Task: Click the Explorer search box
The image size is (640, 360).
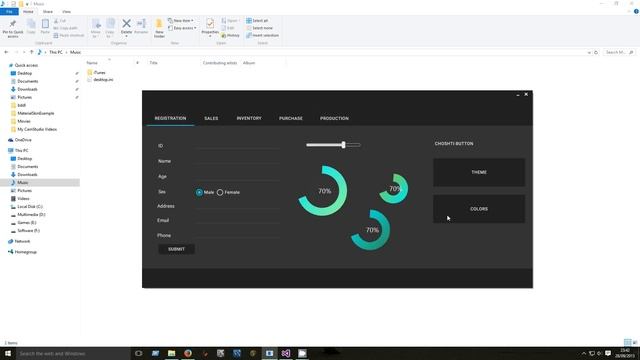Action: tap(619, 52)
